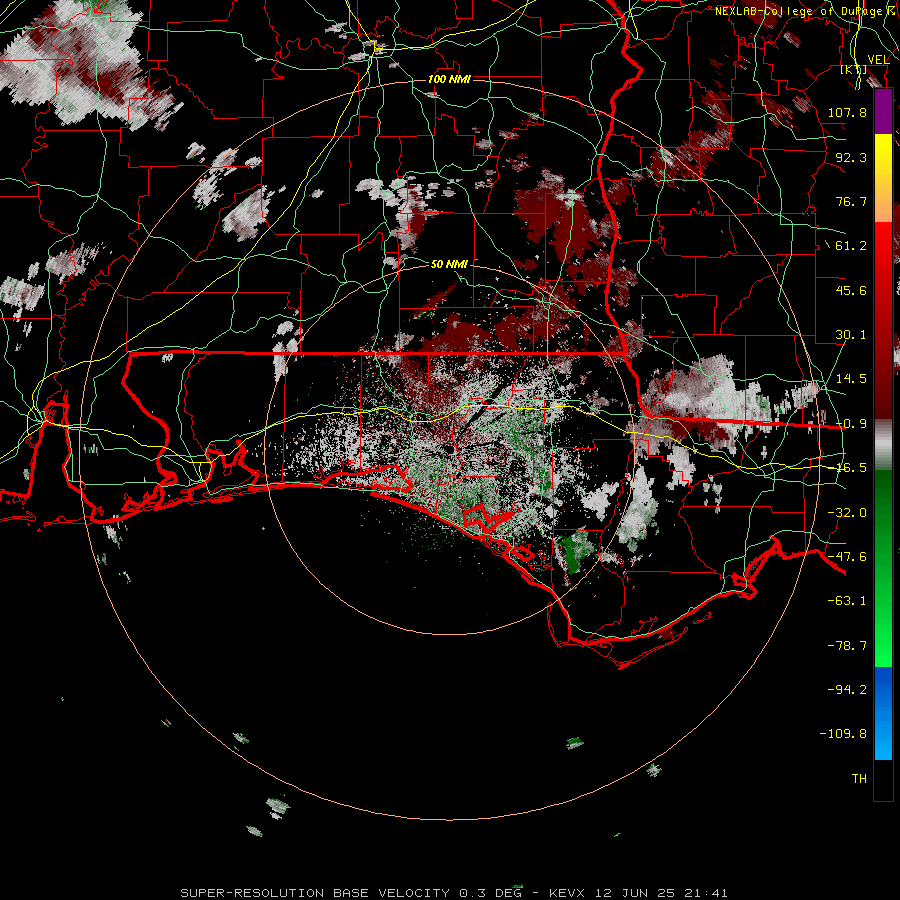Select the 76.7 velocity scale value
Screen dimensions: 900x900
(x=851, y=201)
